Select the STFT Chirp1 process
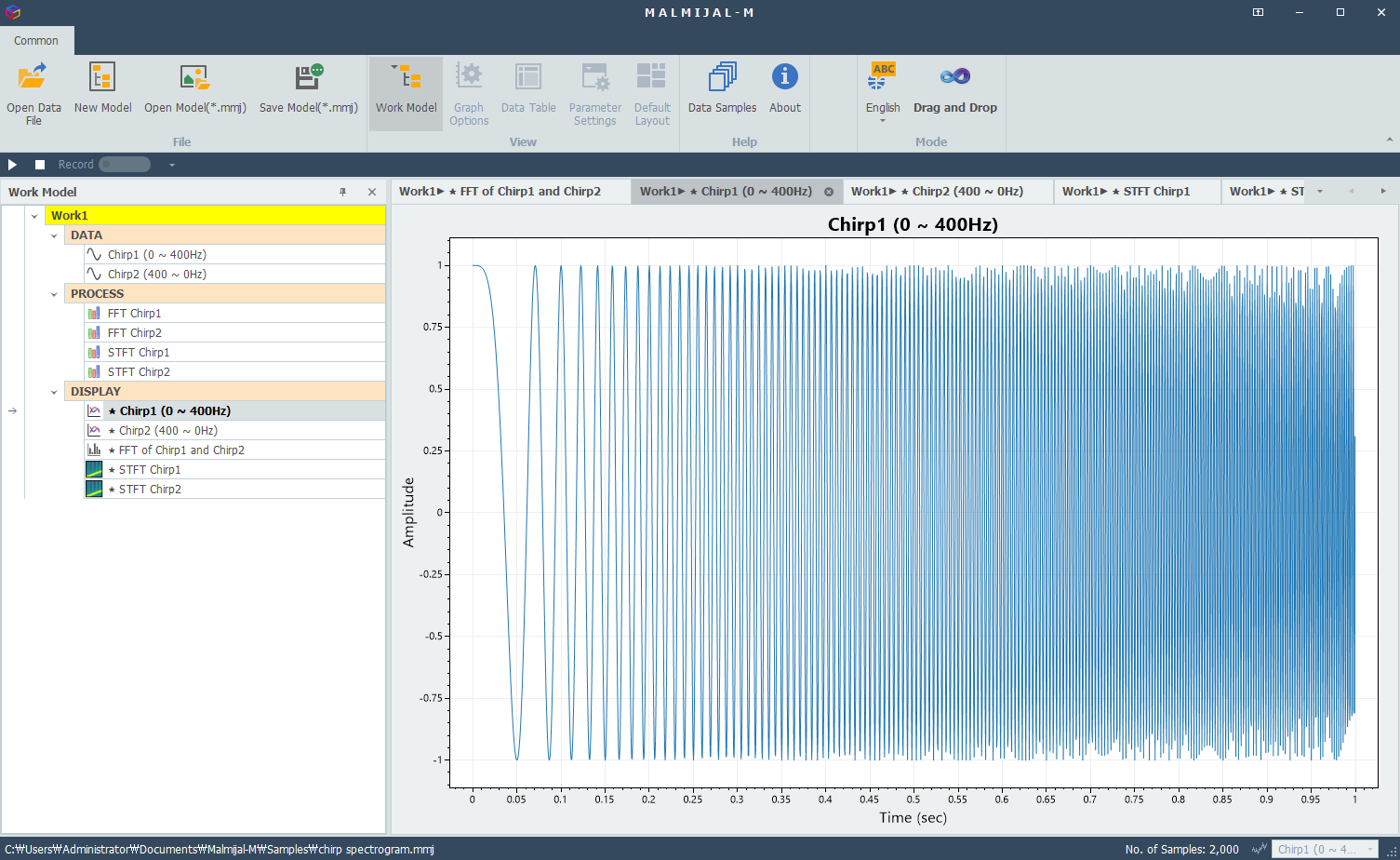The width and height of the screenshot is (1400, 860). point(234,353)
